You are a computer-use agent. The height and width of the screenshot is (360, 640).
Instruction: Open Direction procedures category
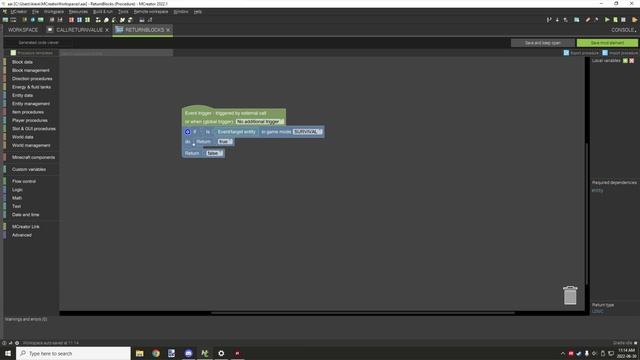[x=32, y=79]
